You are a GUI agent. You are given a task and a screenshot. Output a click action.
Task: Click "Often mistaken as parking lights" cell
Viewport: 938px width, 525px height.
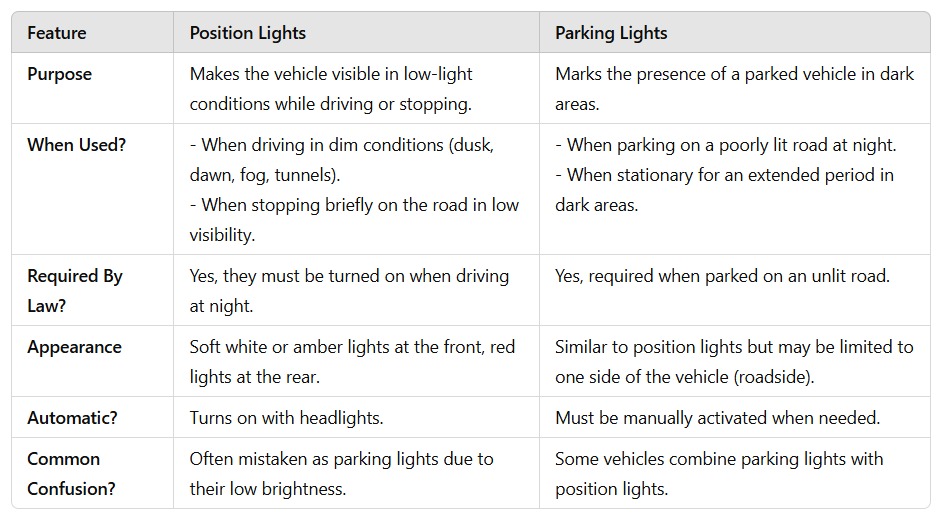(341, 473)
